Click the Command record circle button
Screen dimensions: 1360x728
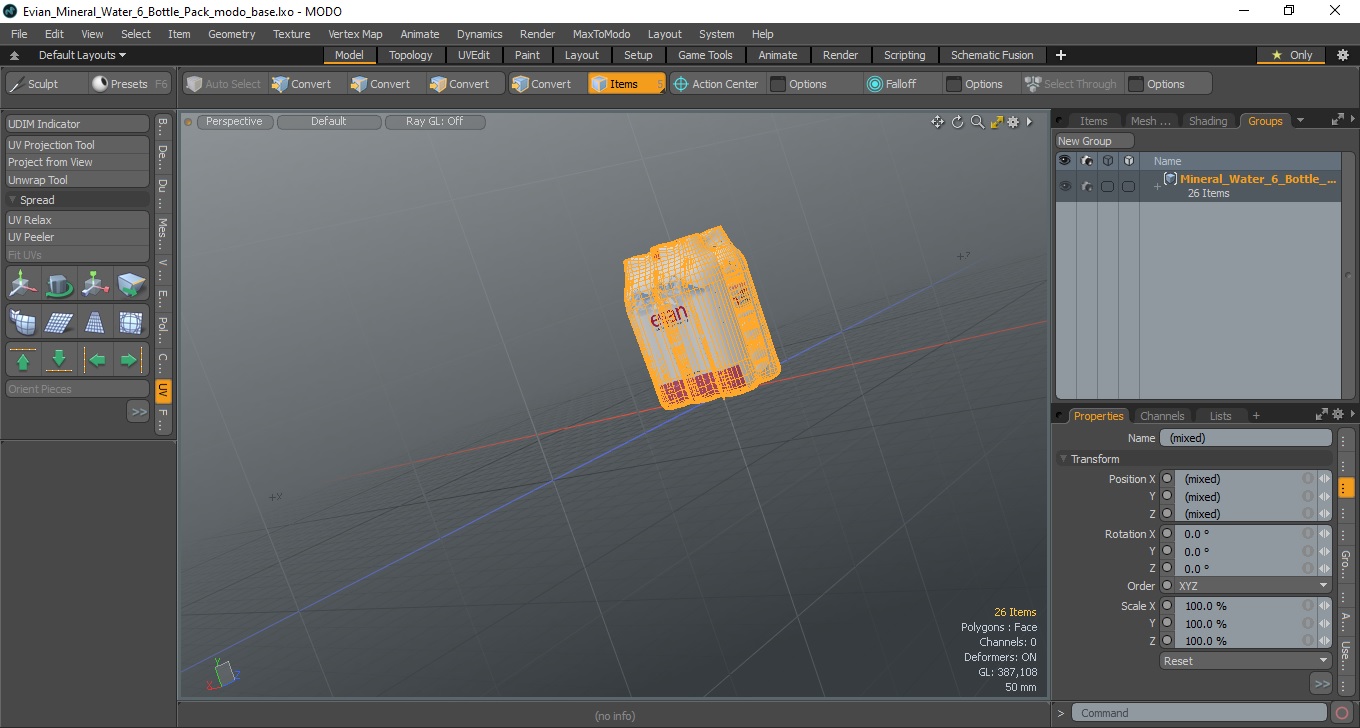[x=1342, y=713]
